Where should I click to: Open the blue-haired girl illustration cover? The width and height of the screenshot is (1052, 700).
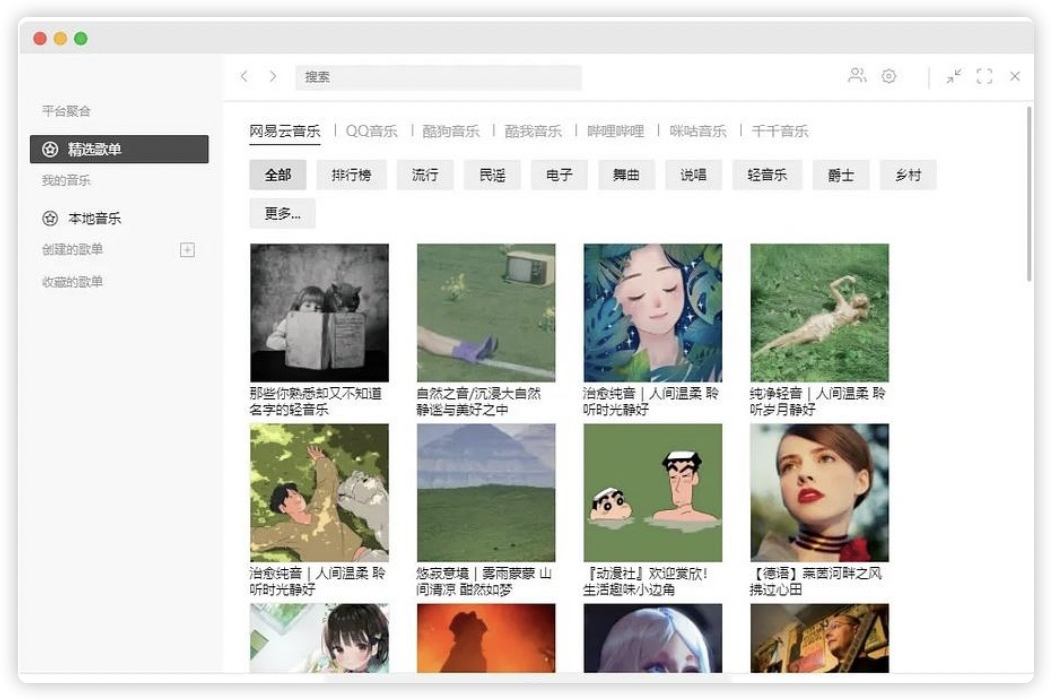point(653,313)
